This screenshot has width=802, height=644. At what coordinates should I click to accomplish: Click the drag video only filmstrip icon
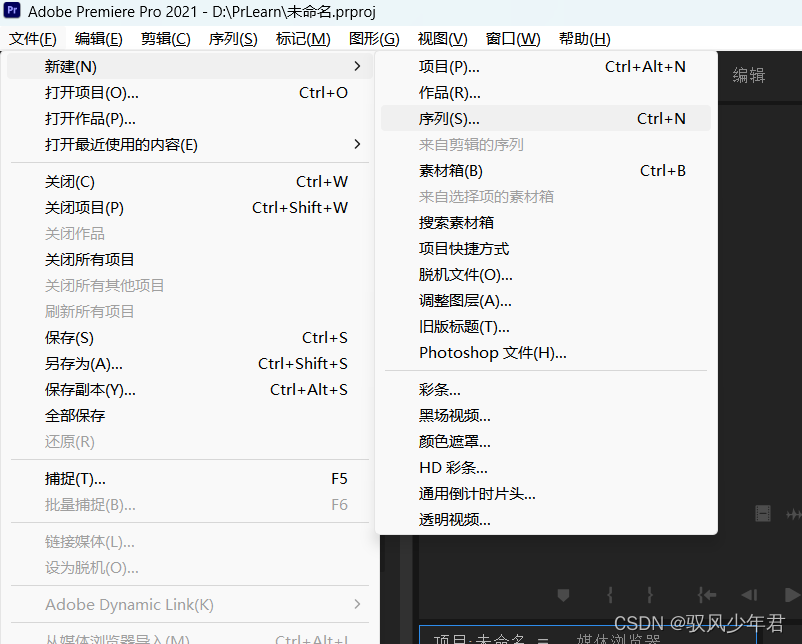point(763,513)
